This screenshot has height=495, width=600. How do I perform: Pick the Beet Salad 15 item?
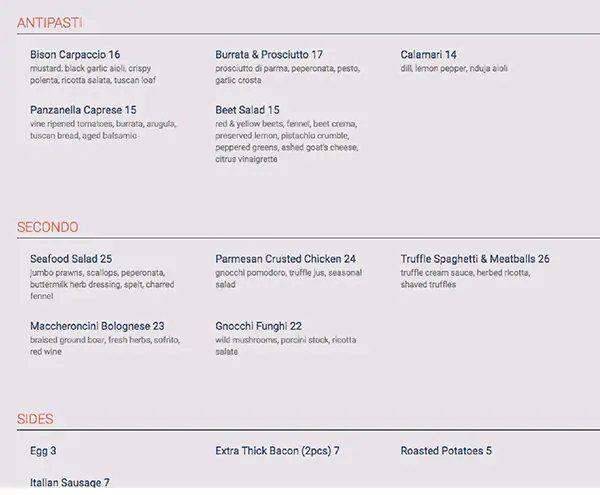tap(247, 110)
